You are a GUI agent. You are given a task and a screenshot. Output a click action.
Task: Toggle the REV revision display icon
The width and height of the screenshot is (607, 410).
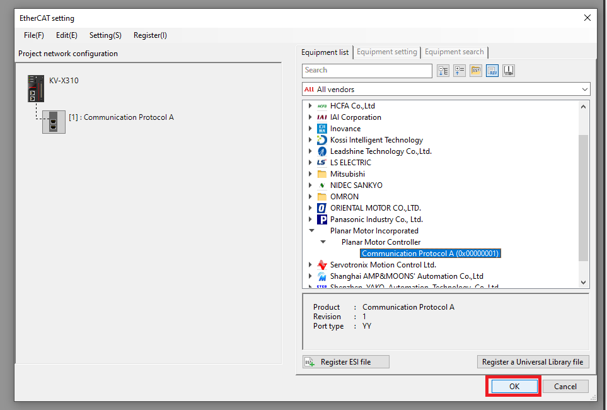coord(492,70)
